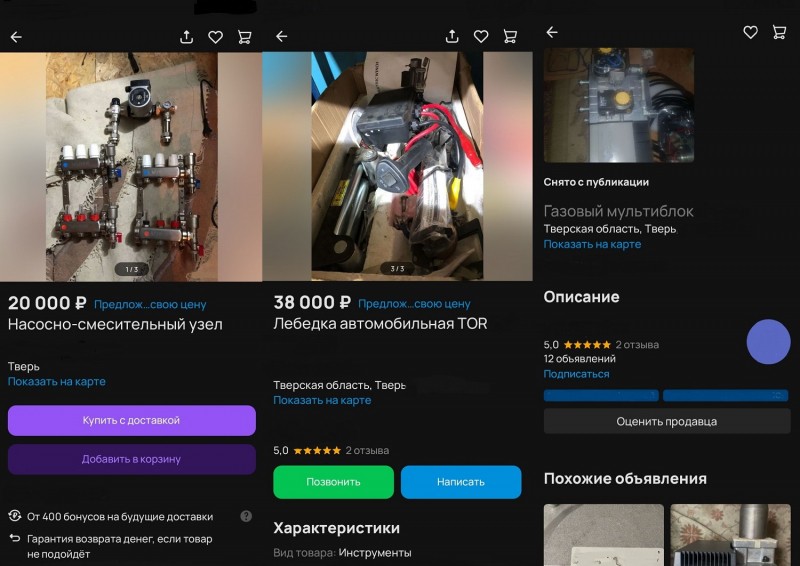Click the Оценить продавца button
This screenshot has height=566, width=800.
(x=666, y=421)
